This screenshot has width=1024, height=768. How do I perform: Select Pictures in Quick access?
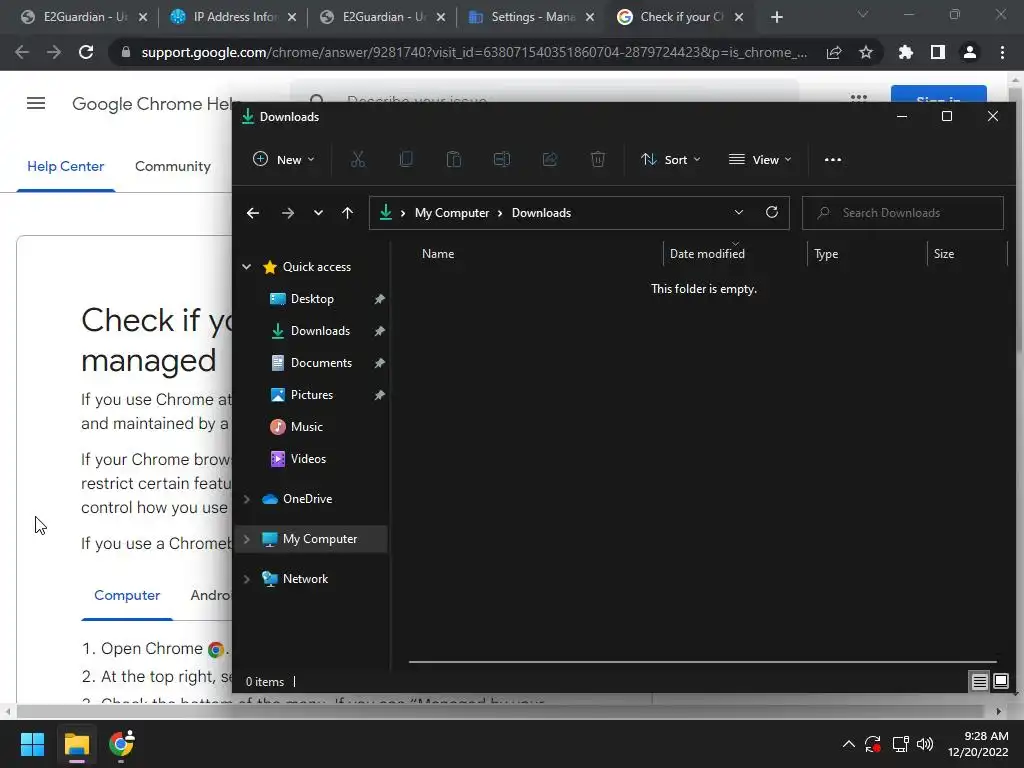(x=312, y=394)
